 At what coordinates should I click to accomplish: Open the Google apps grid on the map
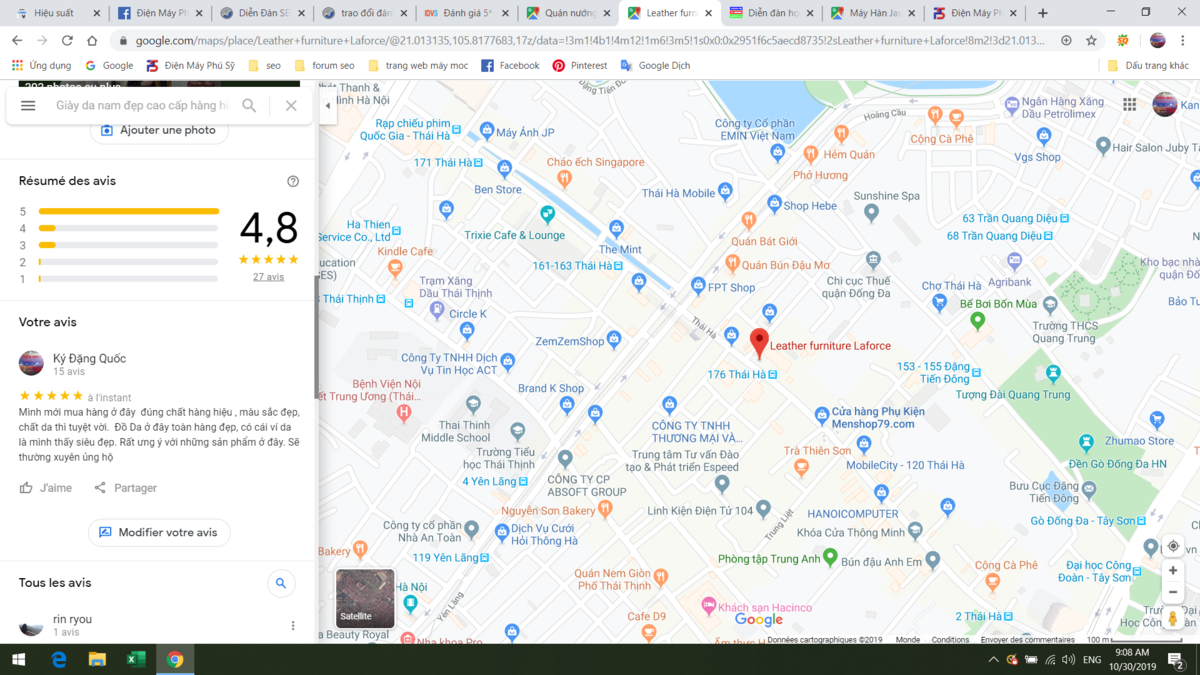click(1129, 104)
